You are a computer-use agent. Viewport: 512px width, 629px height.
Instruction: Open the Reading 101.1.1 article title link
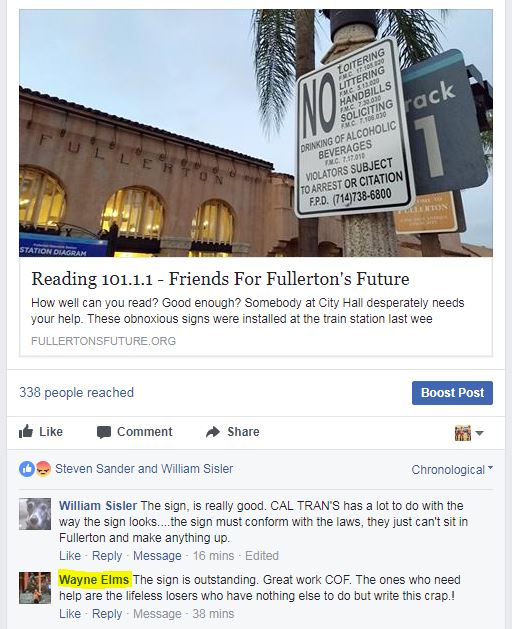[x=220, y=279]
